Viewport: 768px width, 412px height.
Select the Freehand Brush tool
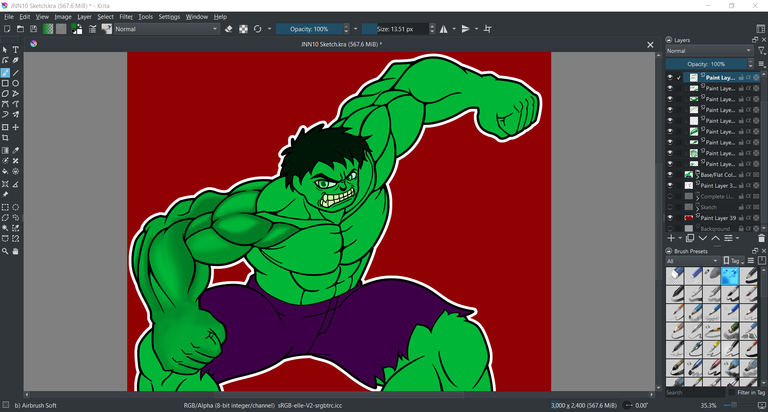pyautogui.click(x=5, y=73)
